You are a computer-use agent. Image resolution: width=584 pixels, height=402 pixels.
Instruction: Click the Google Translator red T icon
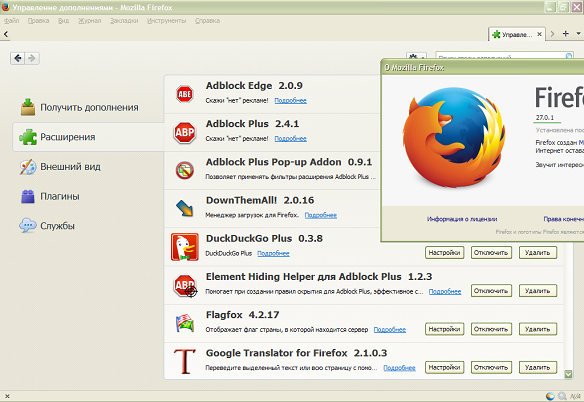point(185,361)
